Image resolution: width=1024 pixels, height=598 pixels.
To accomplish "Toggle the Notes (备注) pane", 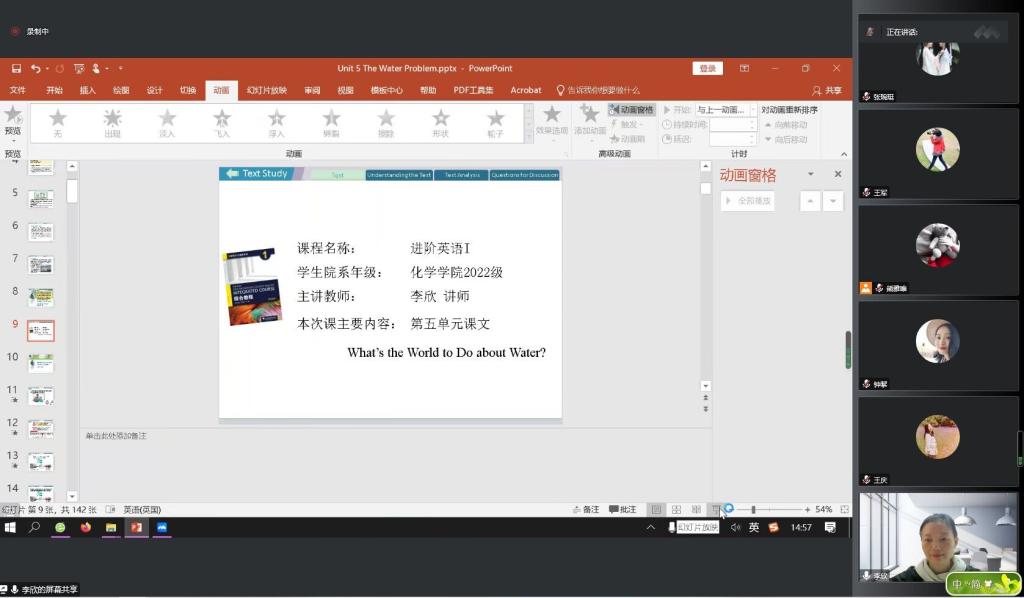I will click(586, 509).
